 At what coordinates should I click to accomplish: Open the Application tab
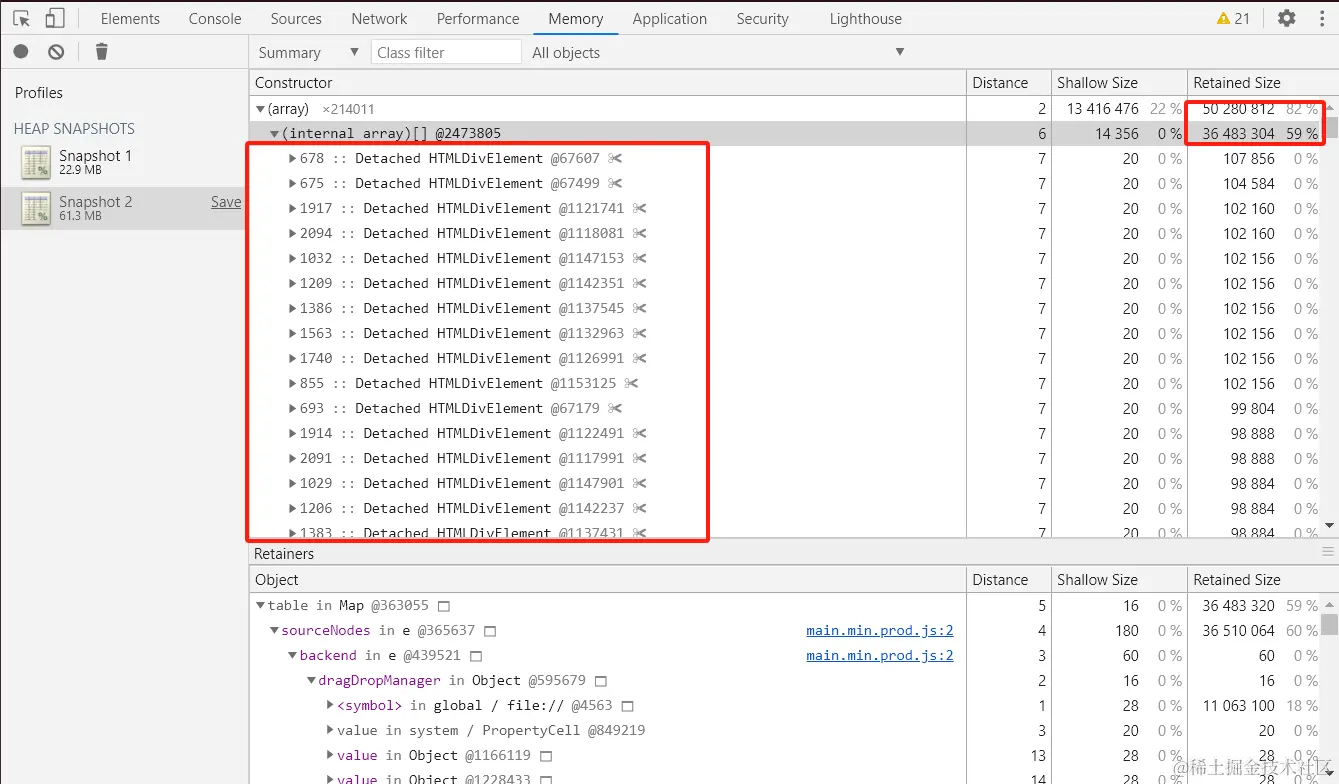[x=670, y=18]
